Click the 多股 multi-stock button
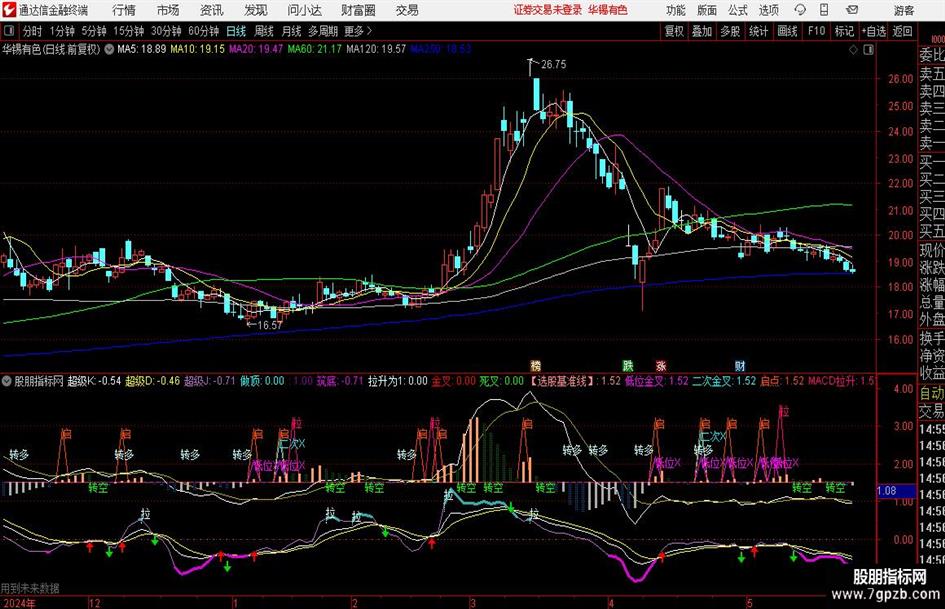Screen dimensions: 945x609 click(730, 31)
